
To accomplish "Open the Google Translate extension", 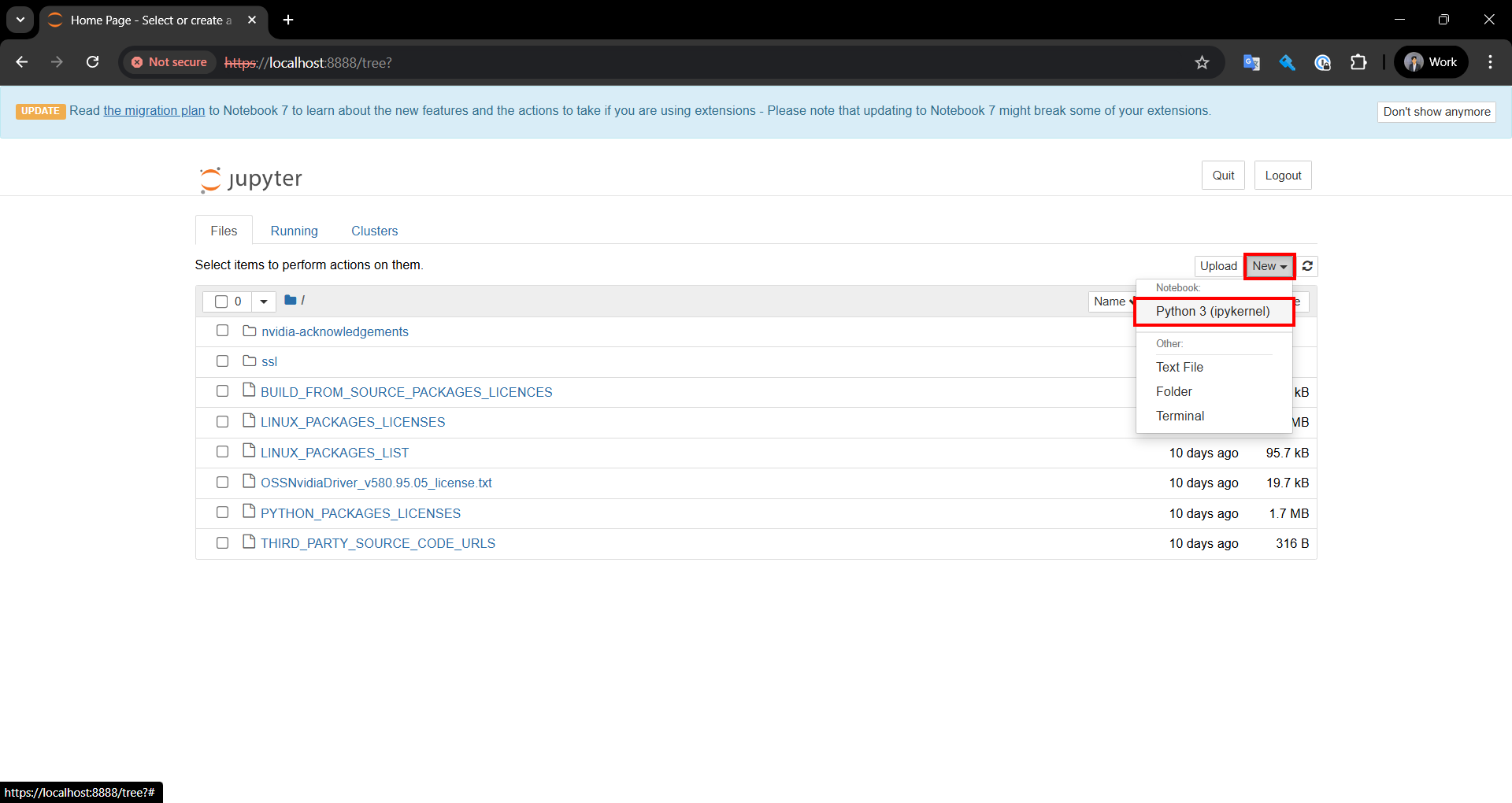I will tap(1251, 62).
